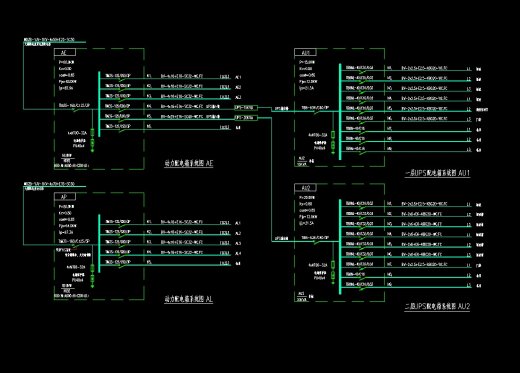
Task: Click the AU1 panel name box
Action: (305, 52)
